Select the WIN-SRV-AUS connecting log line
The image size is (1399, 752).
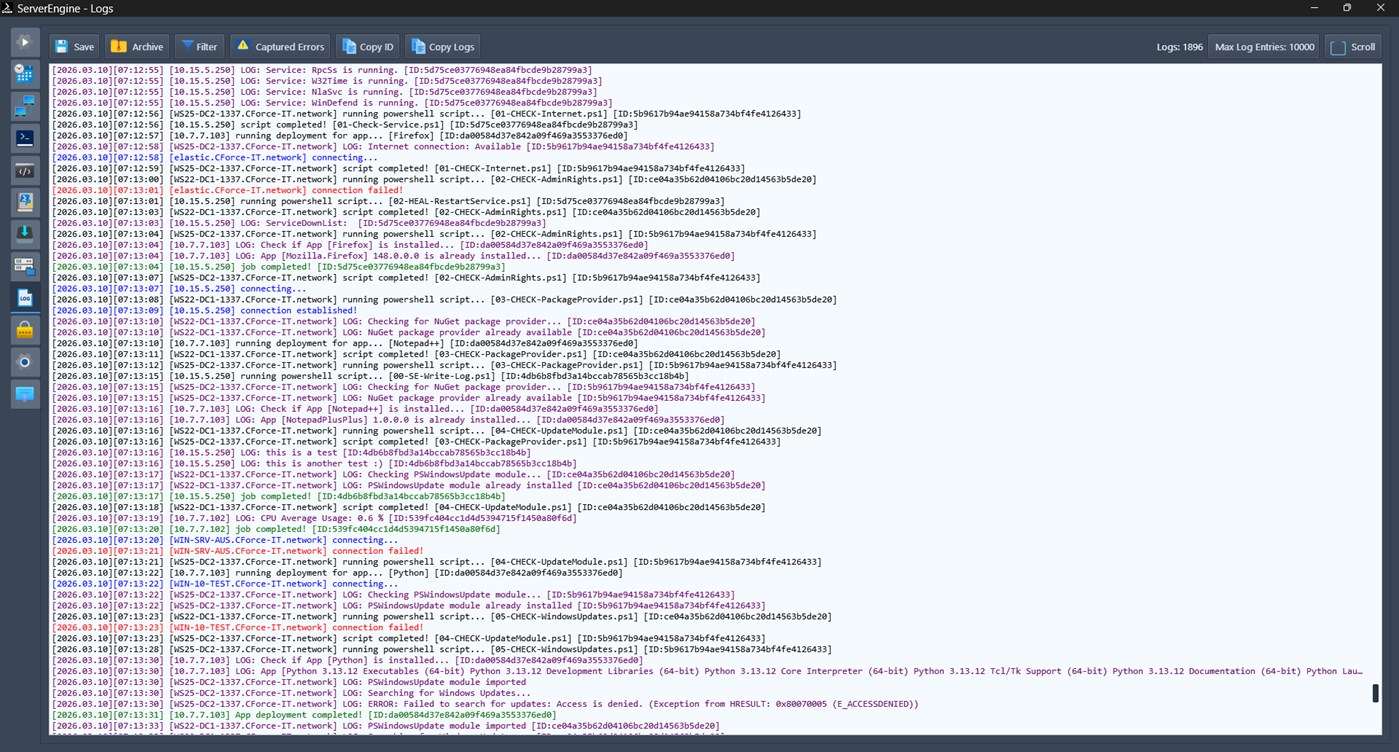tap(225, 540)
